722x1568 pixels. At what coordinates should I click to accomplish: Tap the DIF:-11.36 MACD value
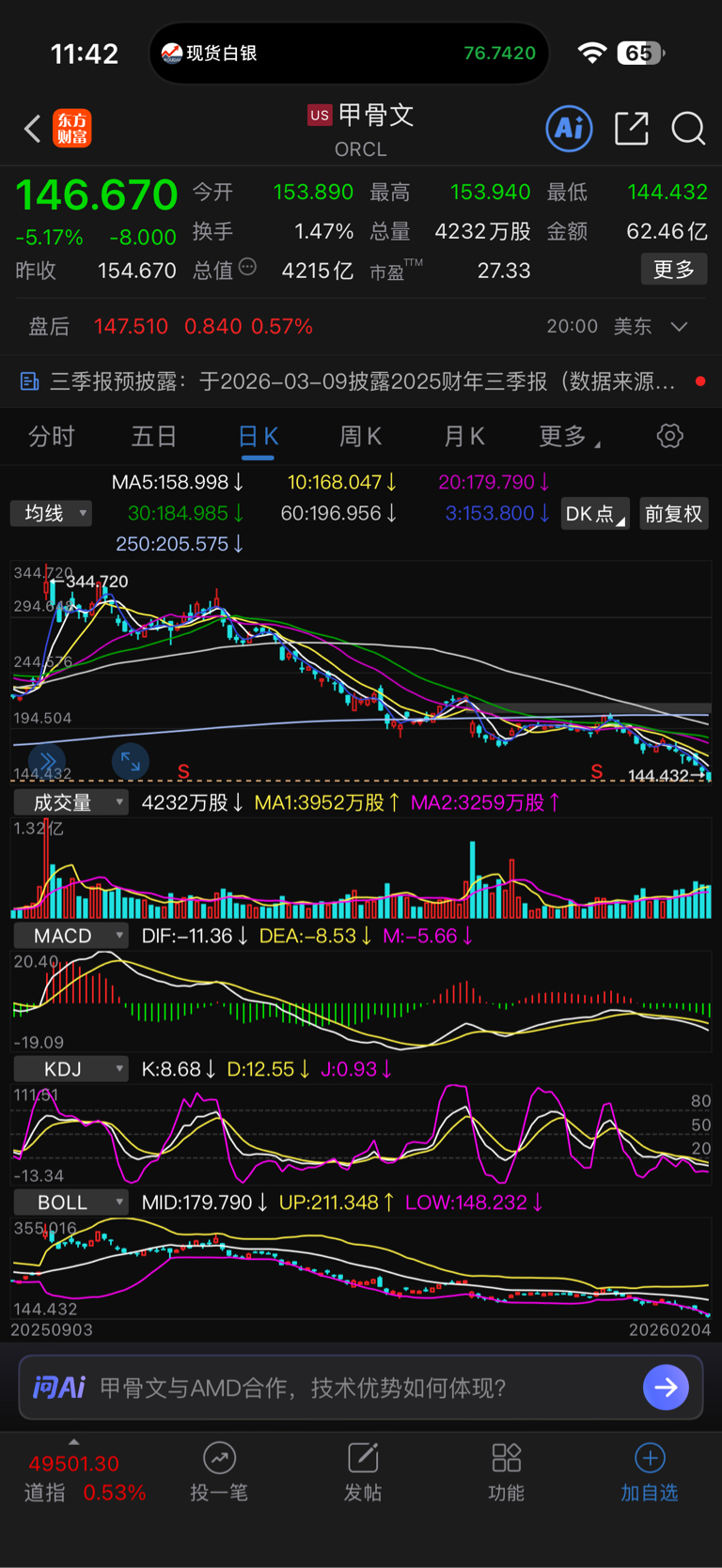tap(195, 936)
